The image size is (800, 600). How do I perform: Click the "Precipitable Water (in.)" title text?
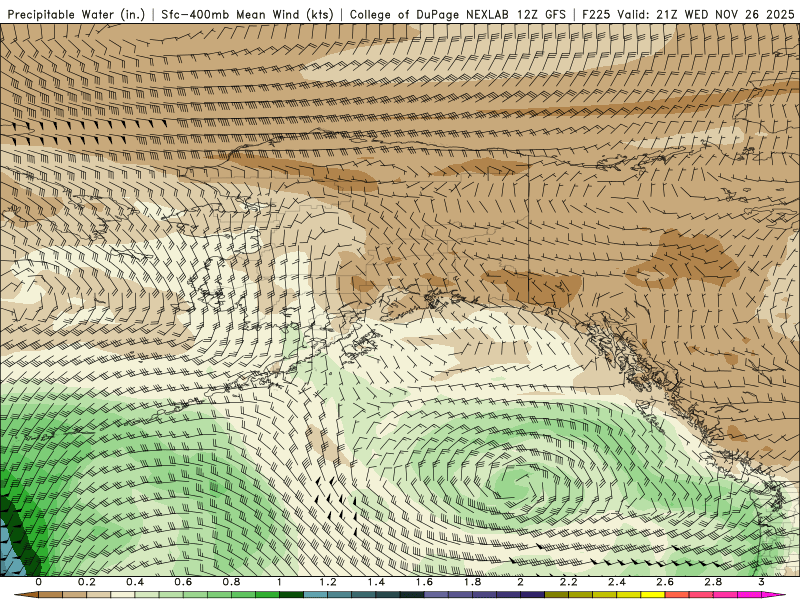pyautogui.click(x=76, y=15)
